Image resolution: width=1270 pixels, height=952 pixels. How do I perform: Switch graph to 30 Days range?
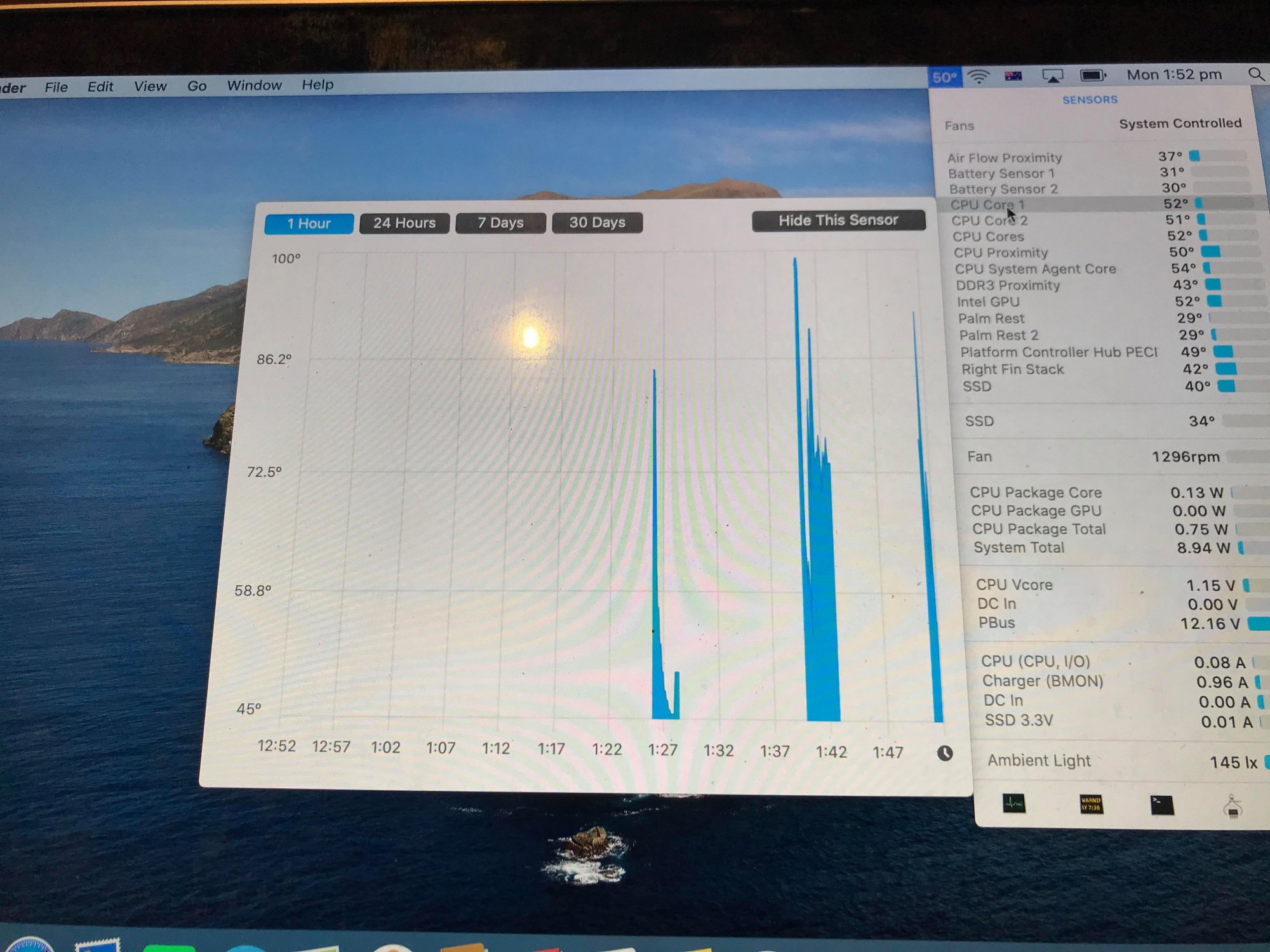click(597, 222)
